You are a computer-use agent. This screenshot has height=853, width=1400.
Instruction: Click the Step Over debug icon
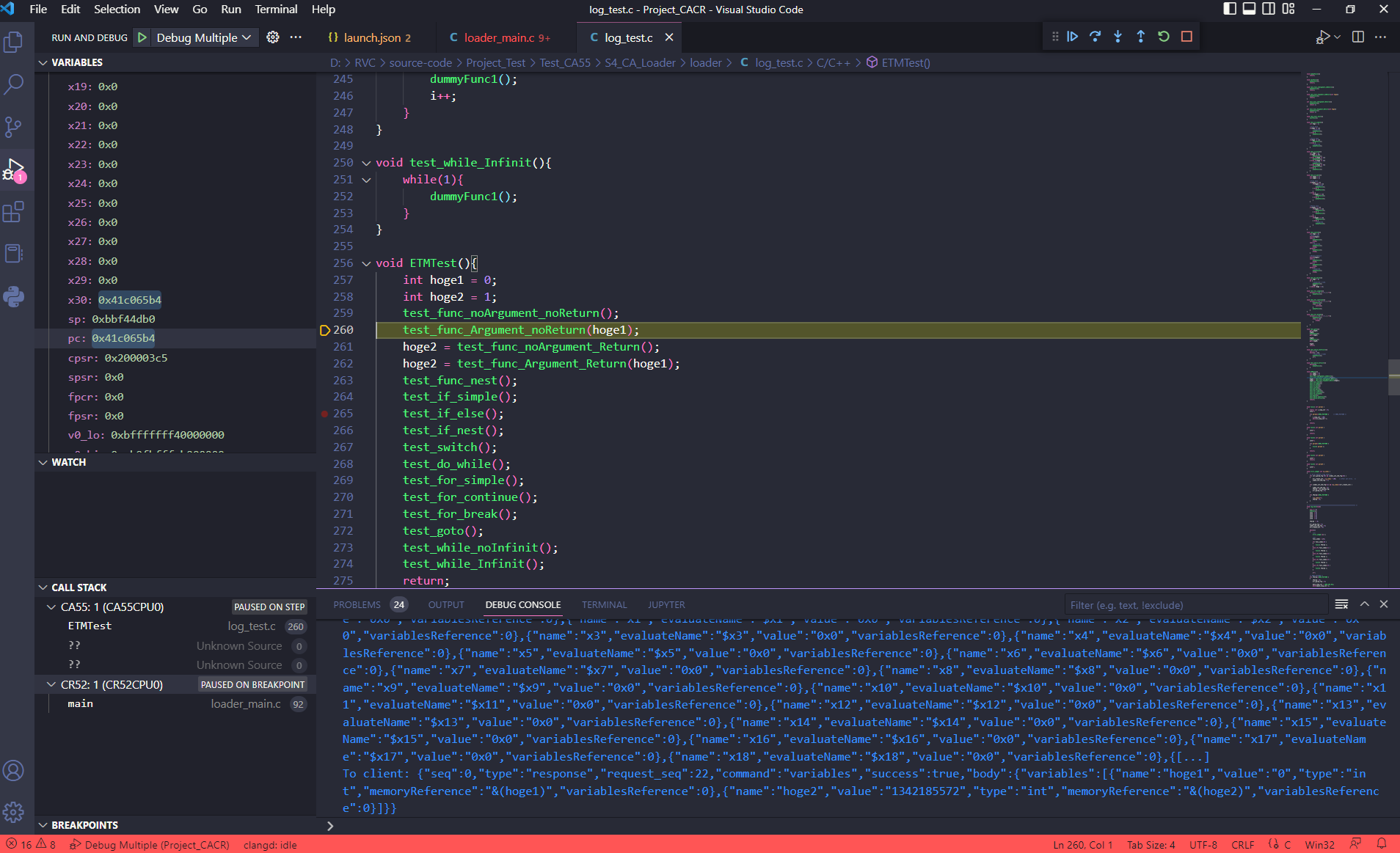coord(1095,37)
